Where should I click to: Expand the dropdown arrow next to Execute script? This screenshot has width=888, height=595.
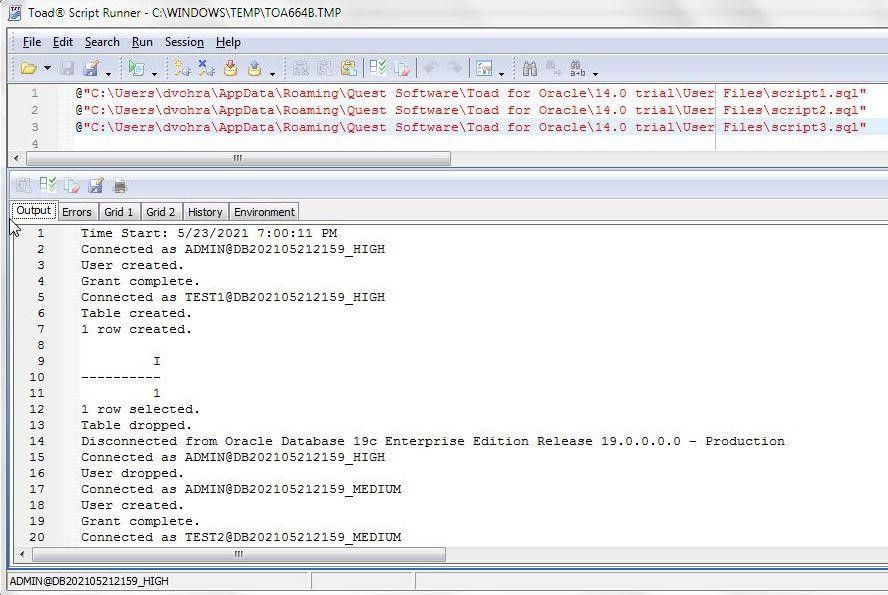[154, 73]
